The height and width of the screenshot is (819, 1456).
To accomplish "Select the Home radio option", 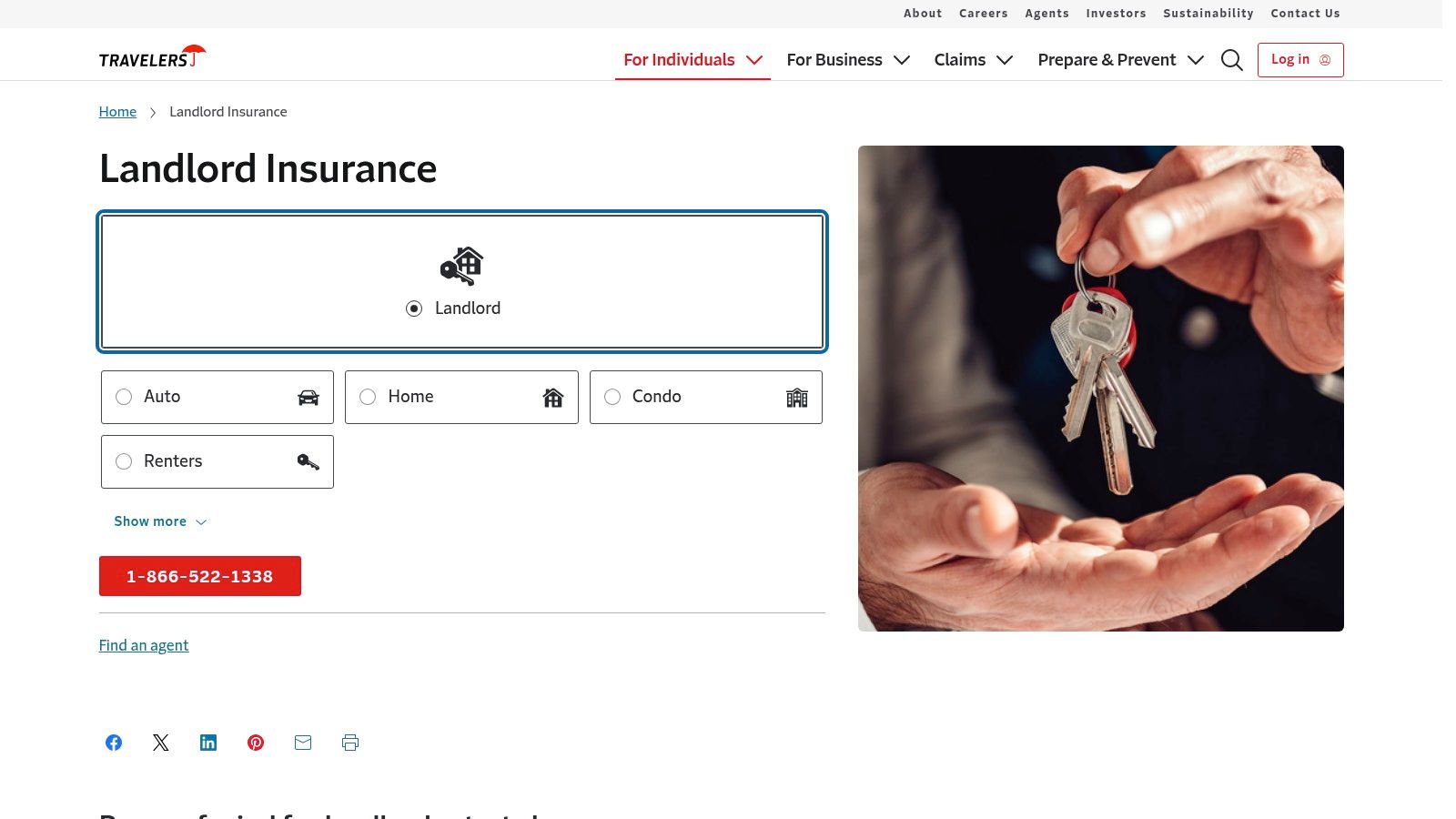I will pos(461,397).
